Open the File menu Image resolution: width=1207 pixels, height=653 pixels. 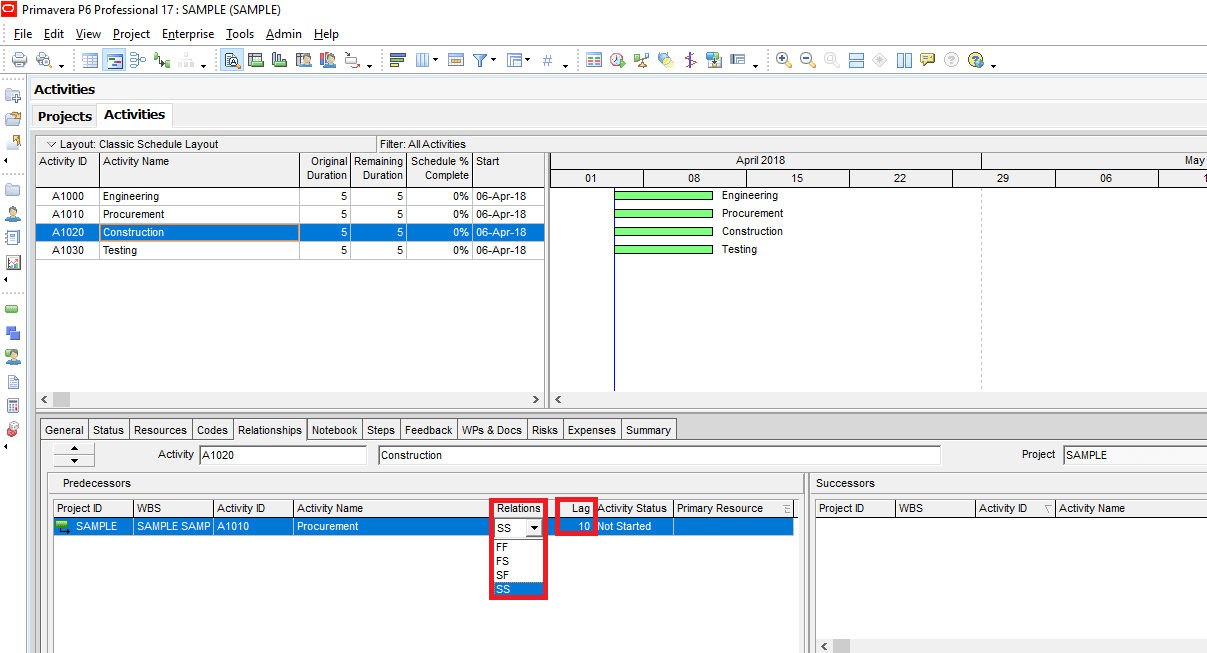tap(23, 34)
